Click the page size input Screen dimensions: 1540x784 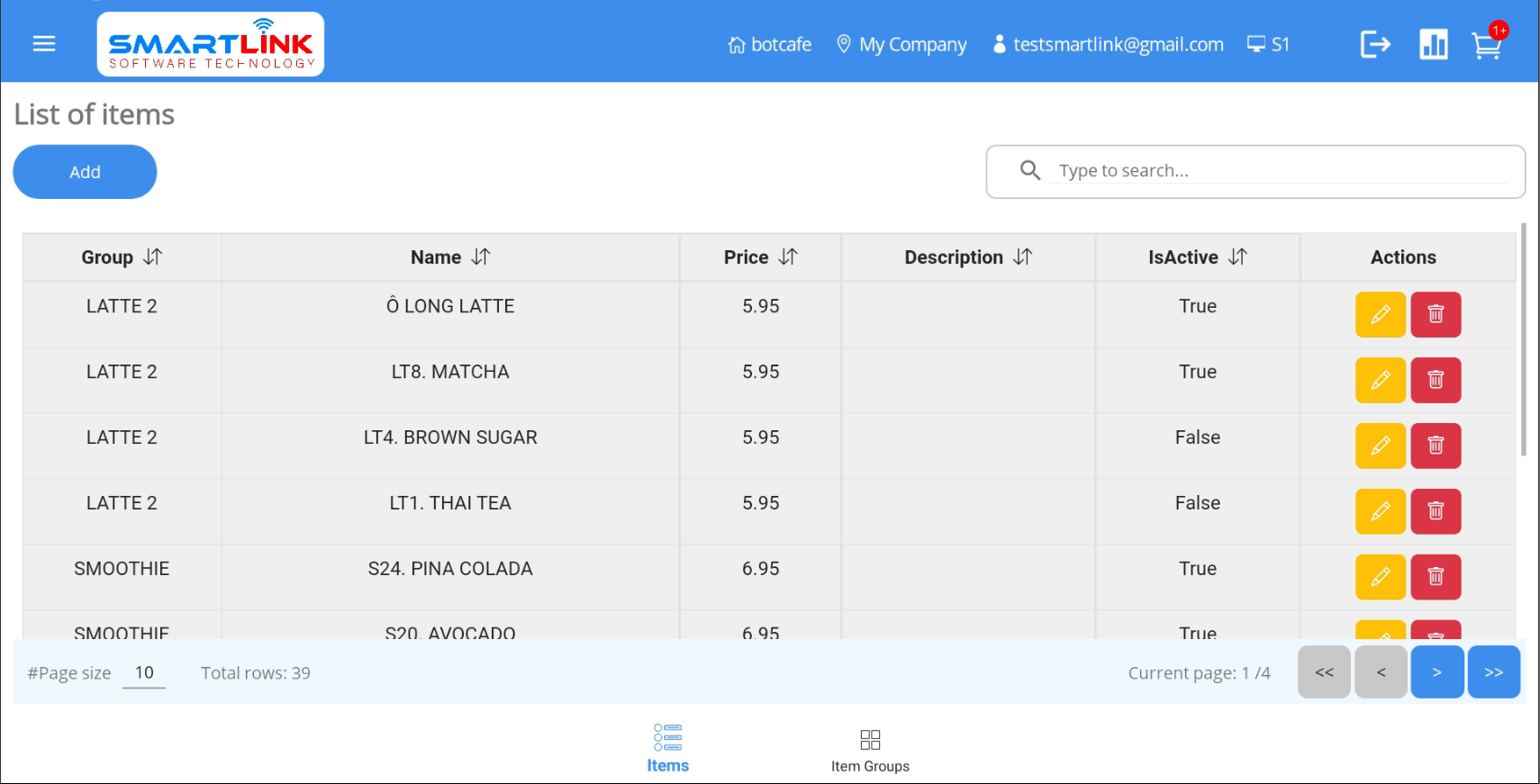click(x=144, y=673)
